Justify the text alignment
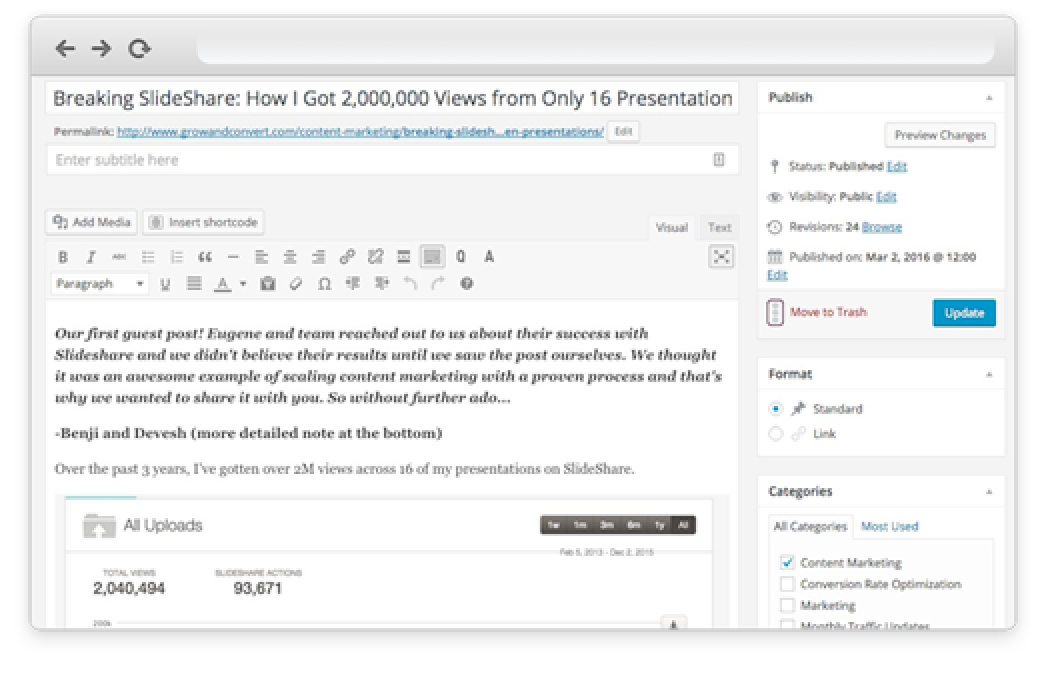The height and width of the screenshot is (694, 1046). [194, 284]
